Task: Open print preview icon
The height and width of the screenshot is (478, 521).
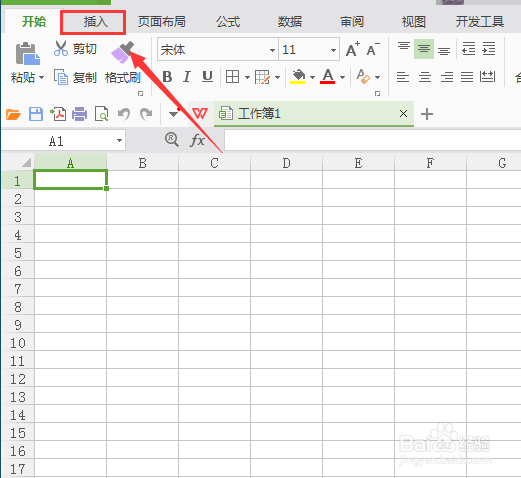Action: click(102, 114)
